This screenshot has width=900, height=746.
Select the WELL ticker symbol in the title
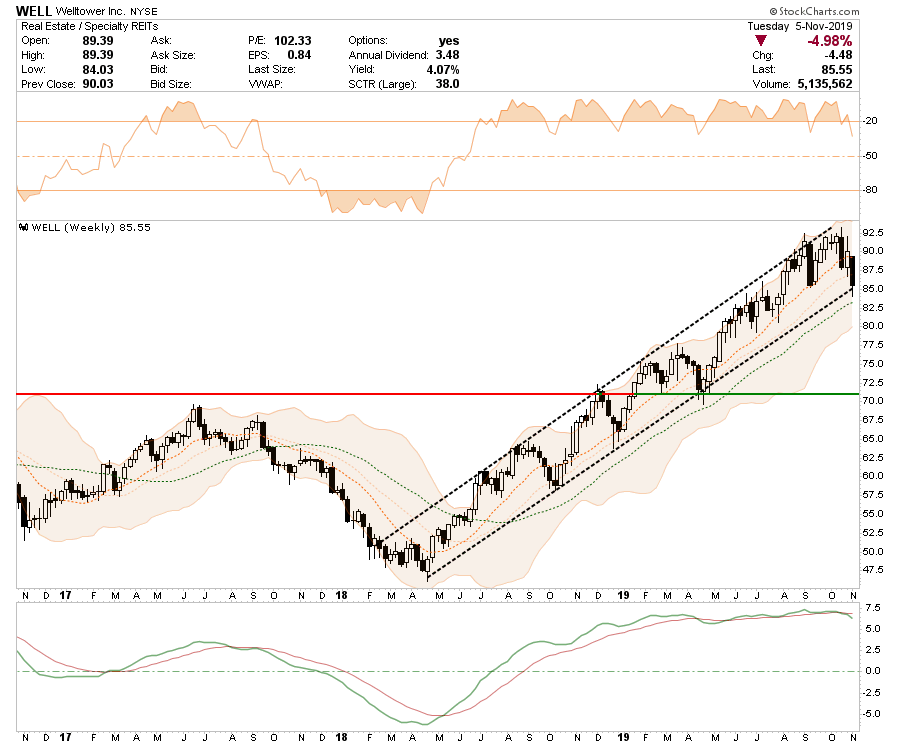(34, 11)
